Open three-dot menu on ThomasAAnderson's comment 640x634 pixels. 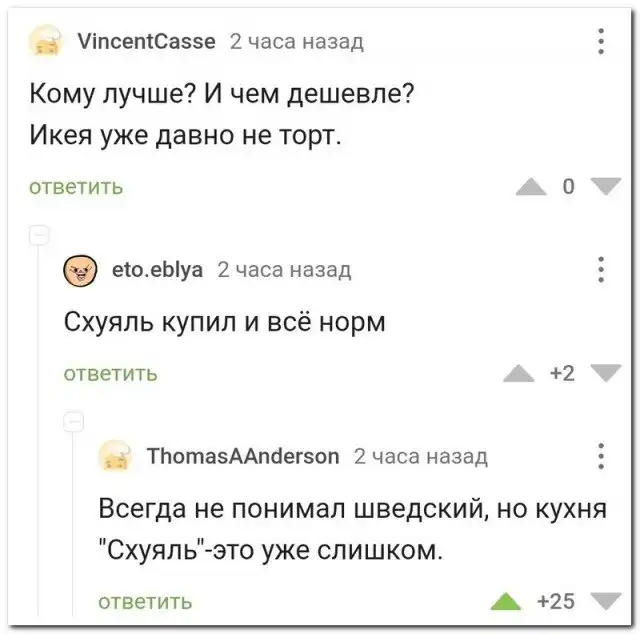[600, 457]
